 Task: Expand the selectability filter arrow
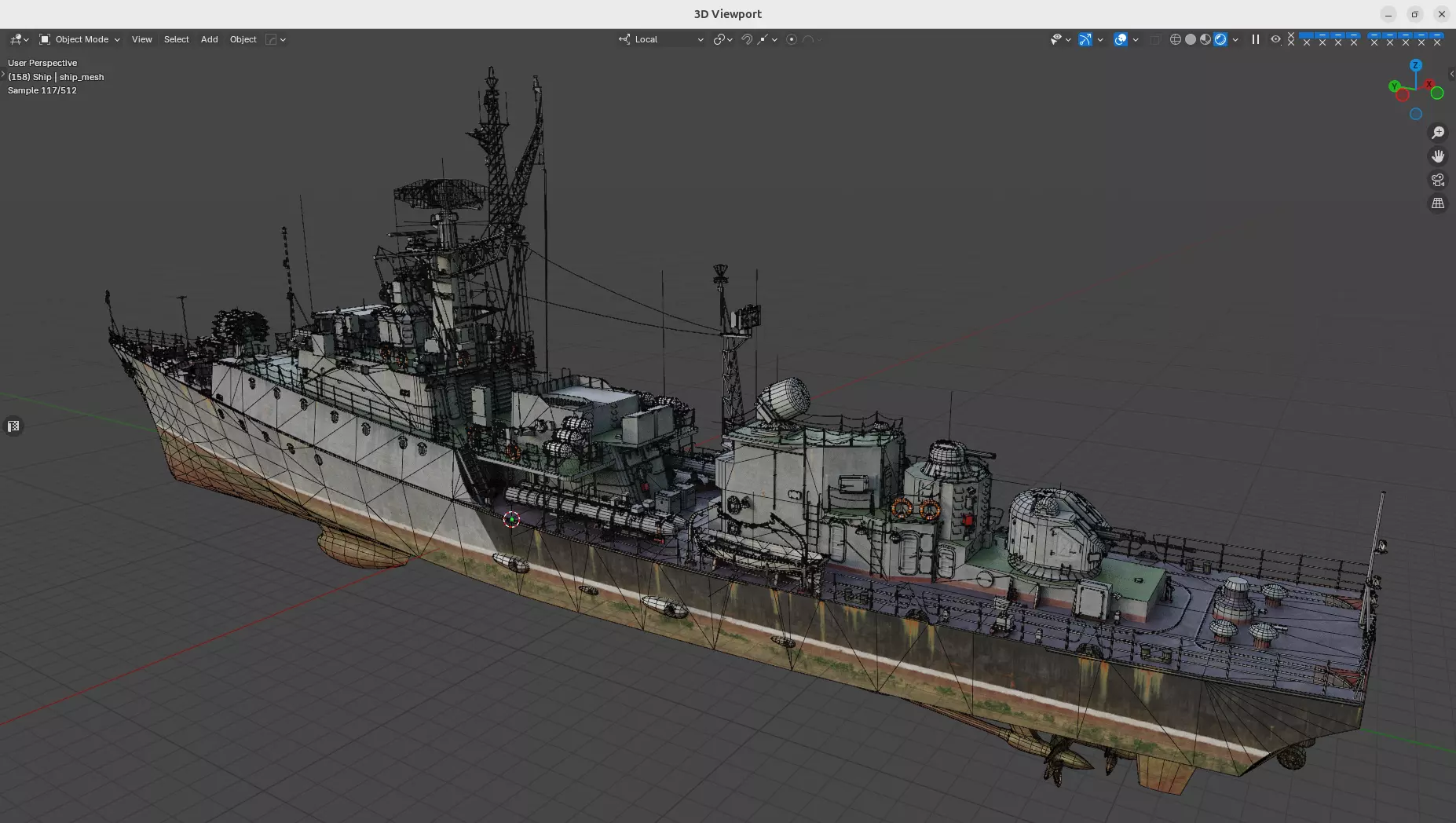click(1068, 39)
